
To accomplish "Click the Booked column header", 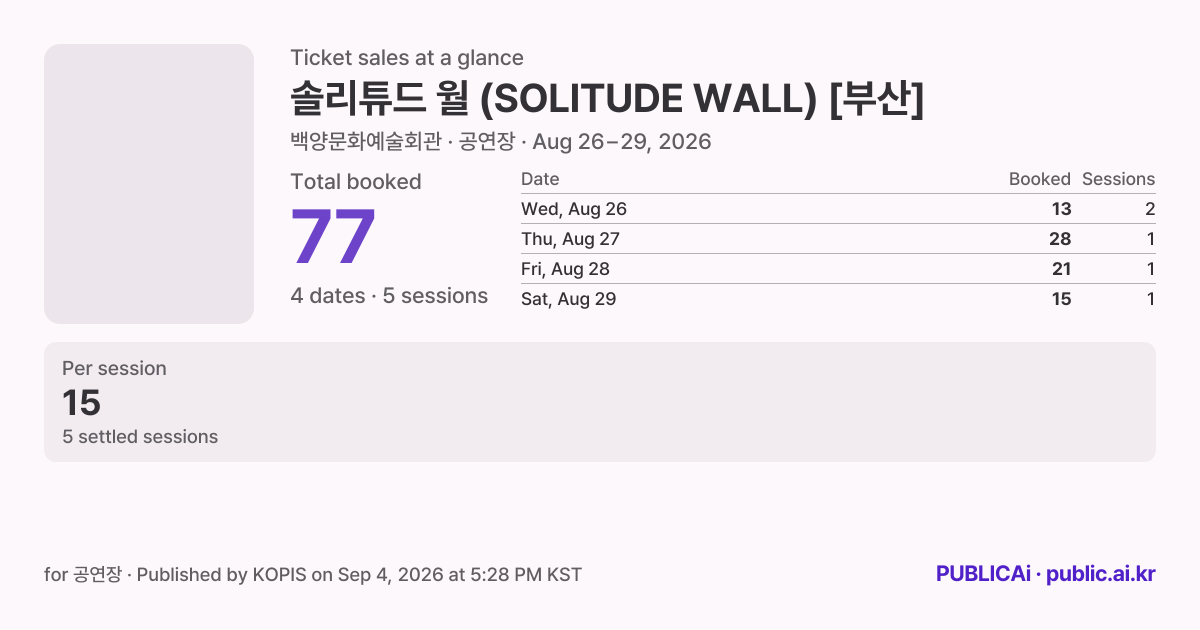I will tap(1040, 179).
